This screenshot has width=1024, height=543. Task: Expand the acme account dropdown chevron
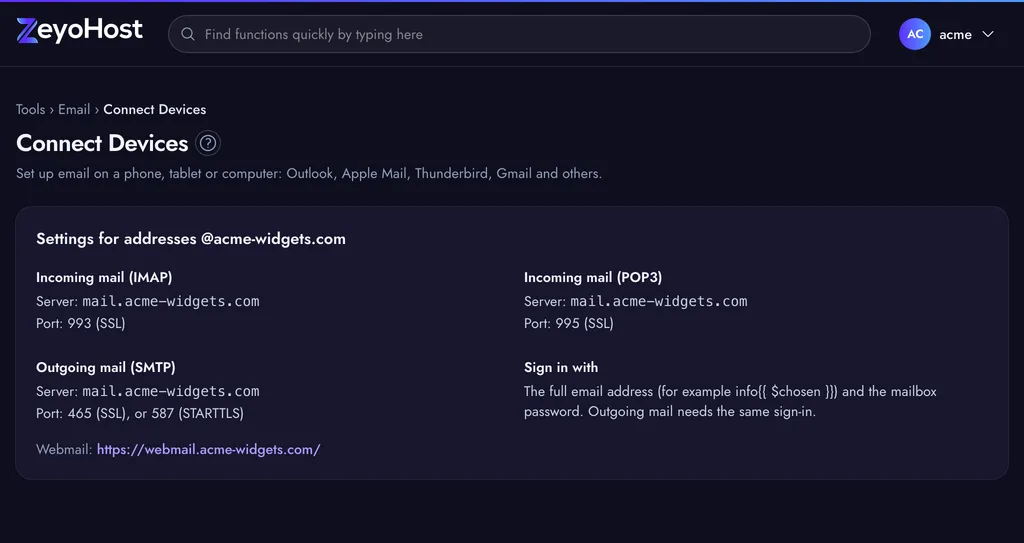[988, 34]
